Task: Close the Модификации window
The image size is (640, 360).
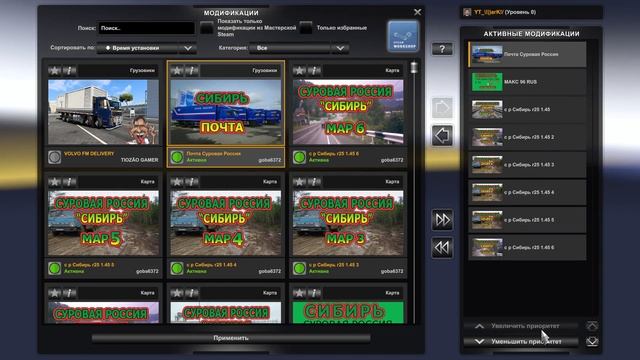Action: pos(417,12)
